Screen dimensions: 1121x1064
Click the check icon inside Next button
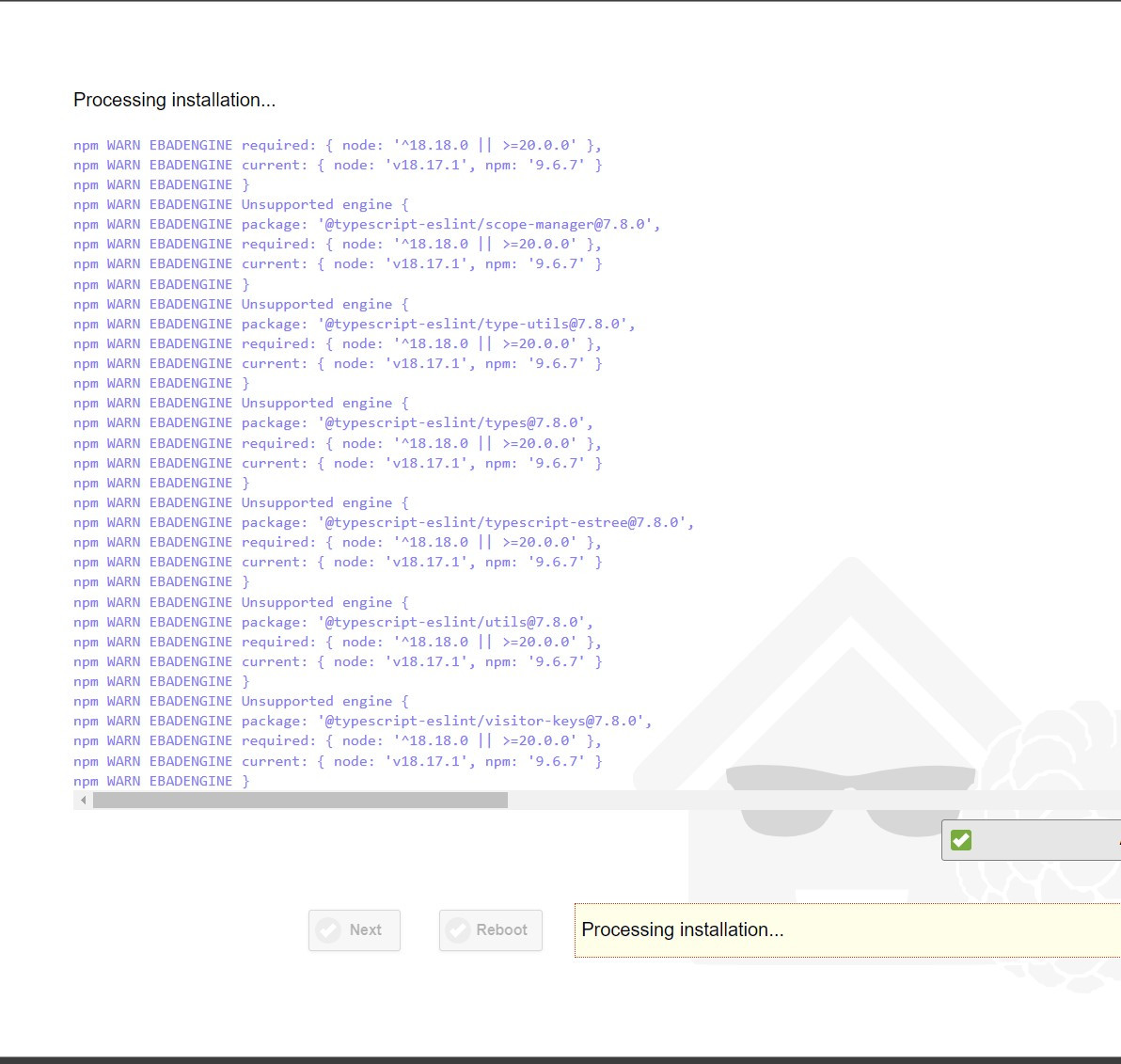(329, 929)
